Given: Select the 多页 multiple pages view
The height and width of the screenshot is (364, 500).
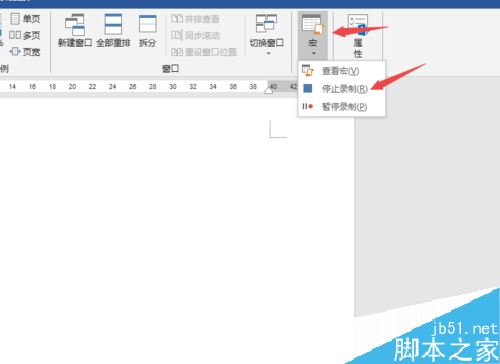Looking at the screenshot, I should (x=25, y=35).
